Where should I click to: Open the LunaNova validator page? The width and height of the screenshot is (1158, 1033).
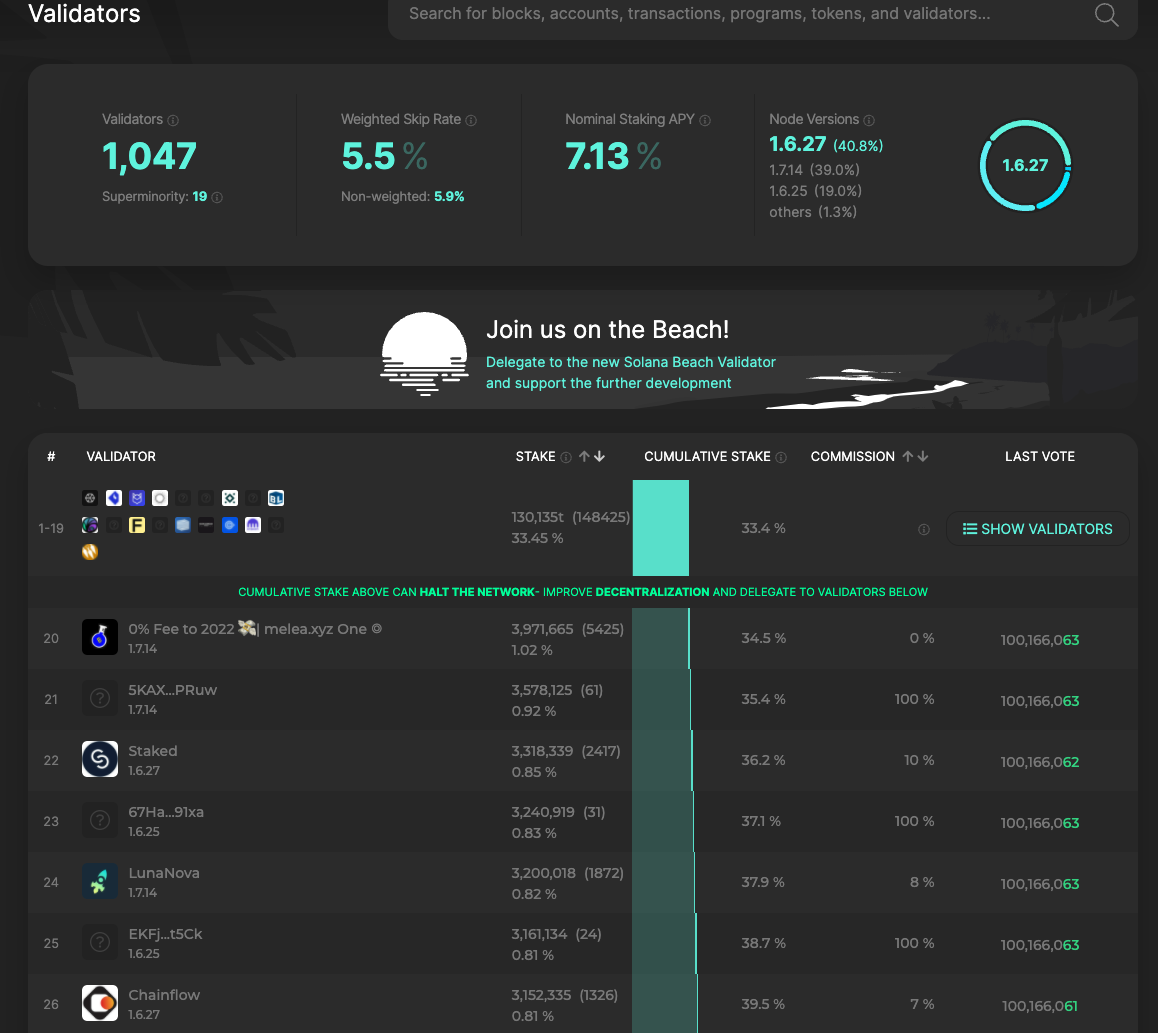[x=164, y=873]
